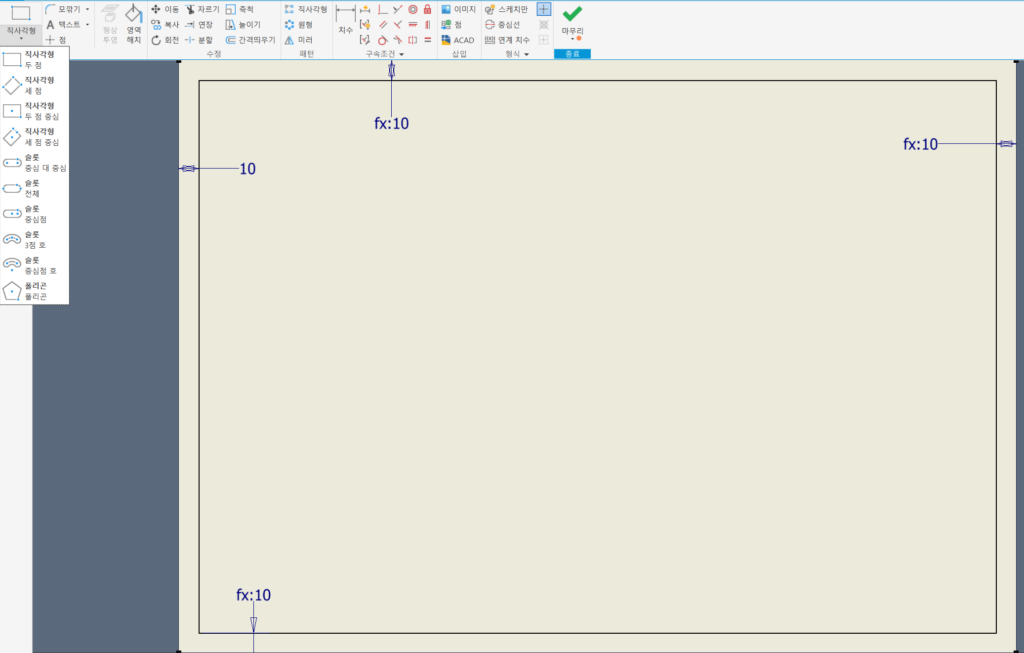This screenshot has height=653, width=1024.
Task: Choose 슬롯 3점 호 menu item
Action: 35,240
